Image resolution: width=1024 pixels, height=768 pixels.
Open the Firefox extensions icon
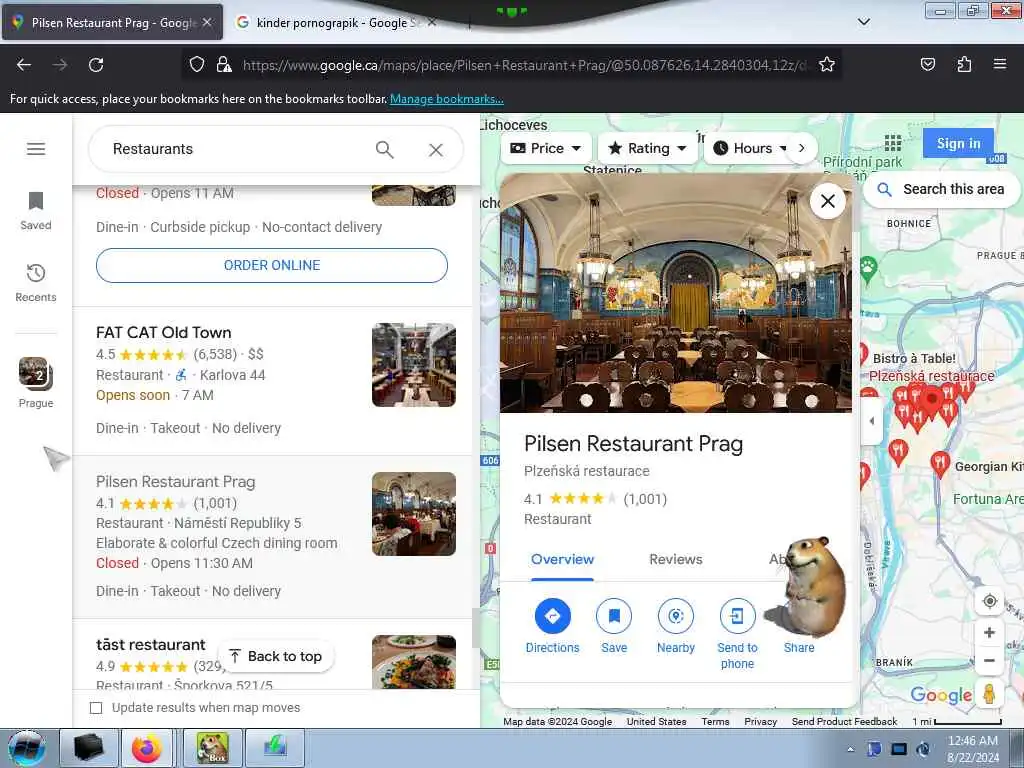[x=964, y=65]
